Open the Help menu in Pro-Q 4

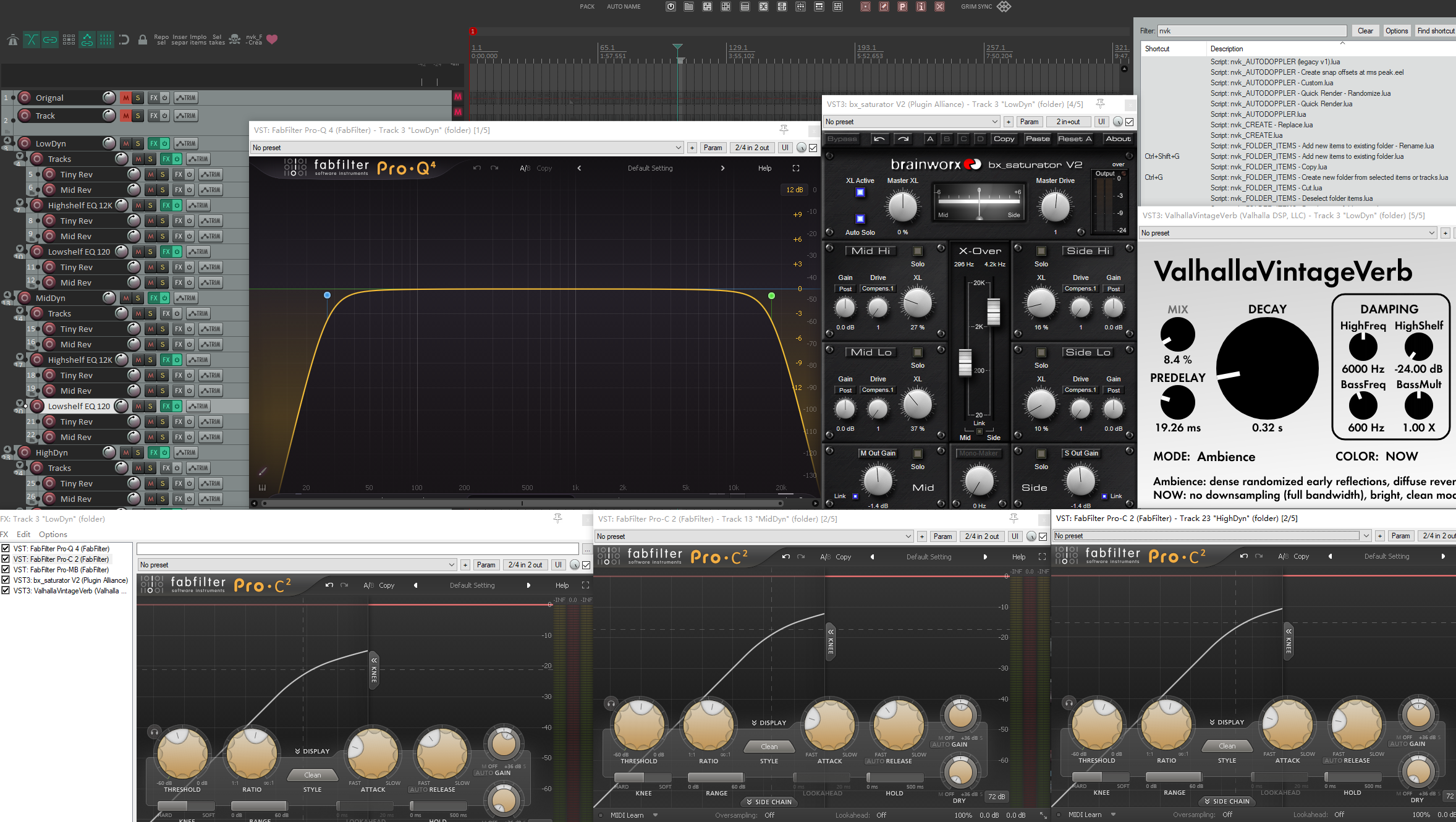tap(764, 168)
